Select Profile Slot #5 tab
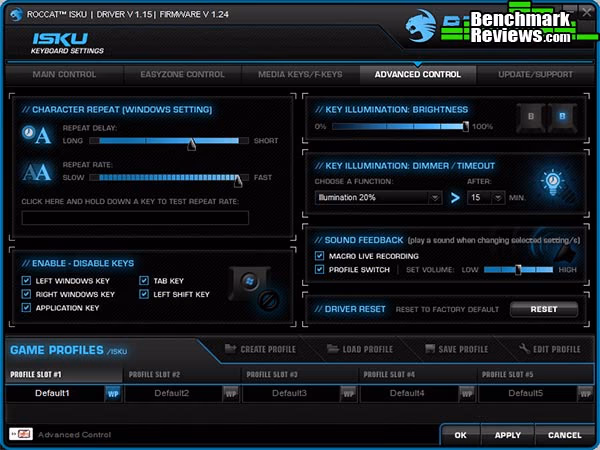This screenshot has width=600, height=450. pyautogui.click(x=535, y=374)
